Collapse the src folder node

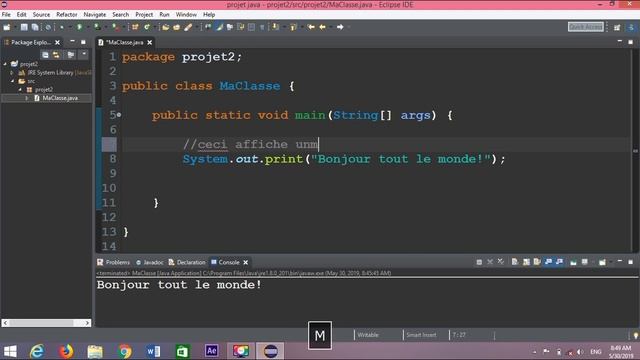pos(13,81)
